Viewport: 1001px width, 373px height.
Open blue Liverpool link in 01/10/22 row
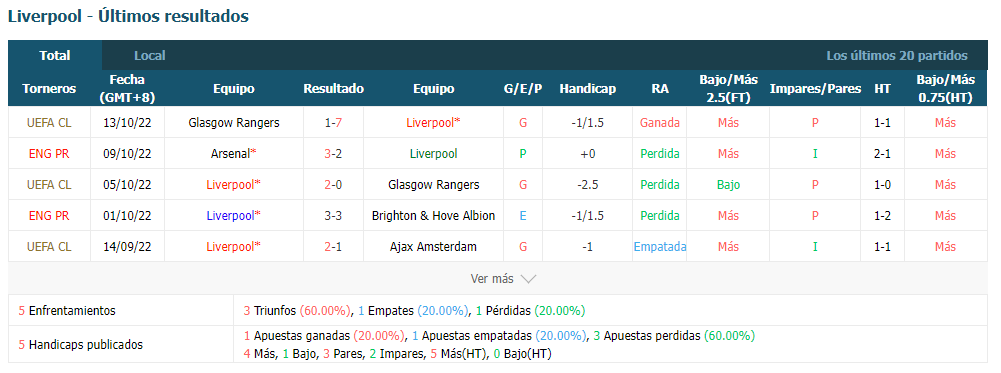234,216
